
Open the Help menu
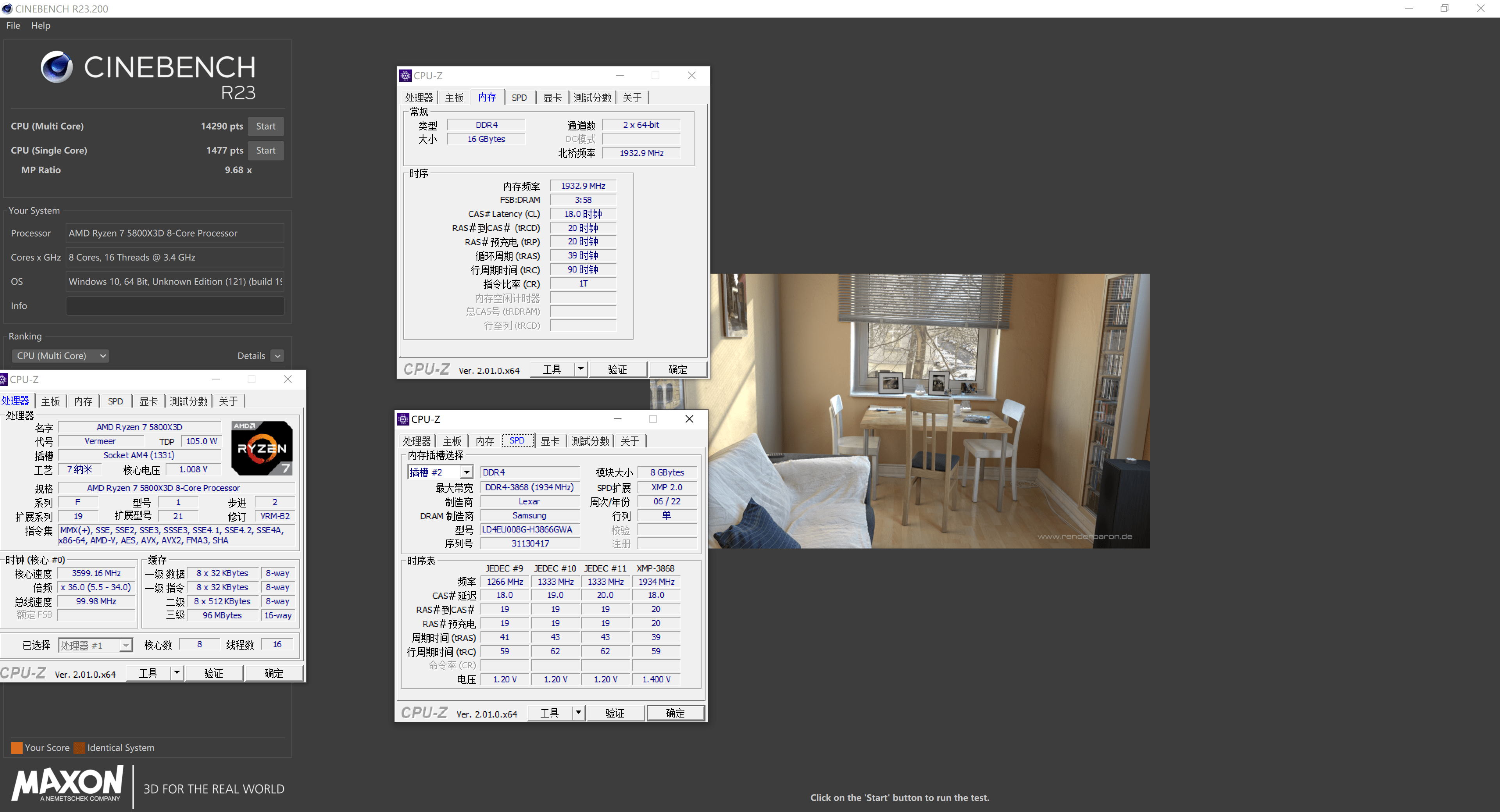pos(41,26)
